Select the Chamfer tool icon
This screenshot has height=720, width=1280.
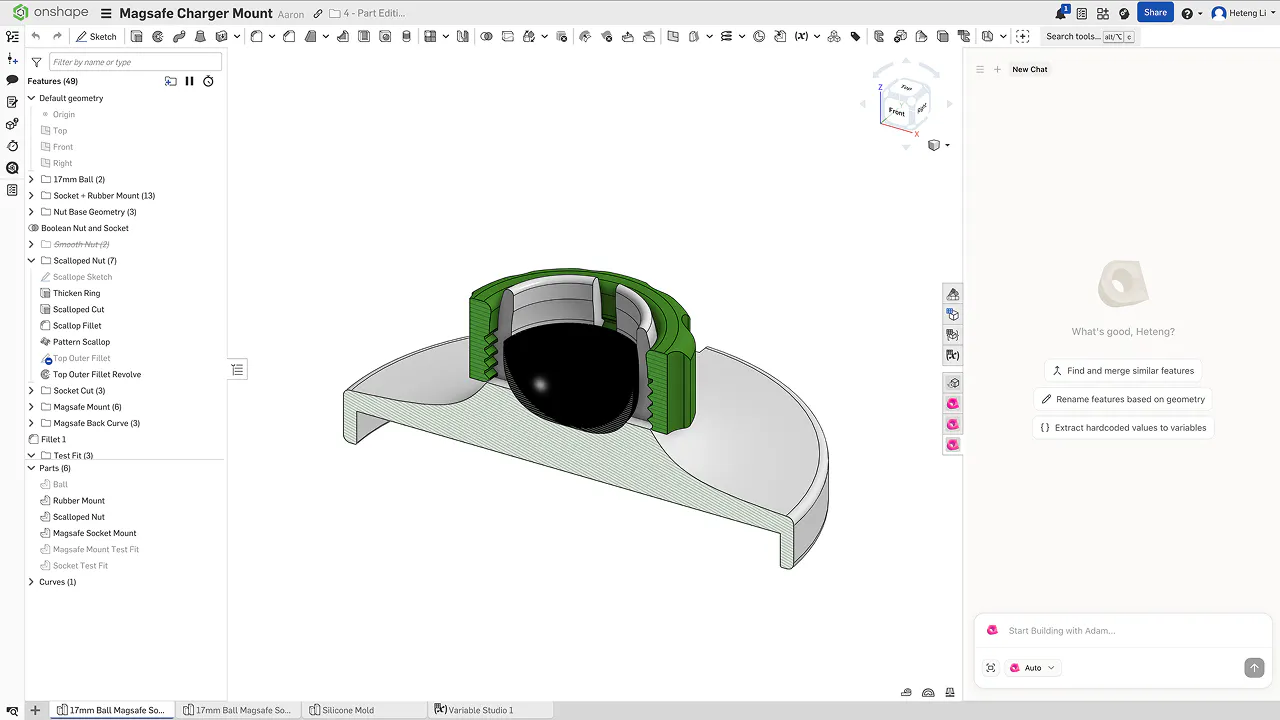click(x=289, y=36)
